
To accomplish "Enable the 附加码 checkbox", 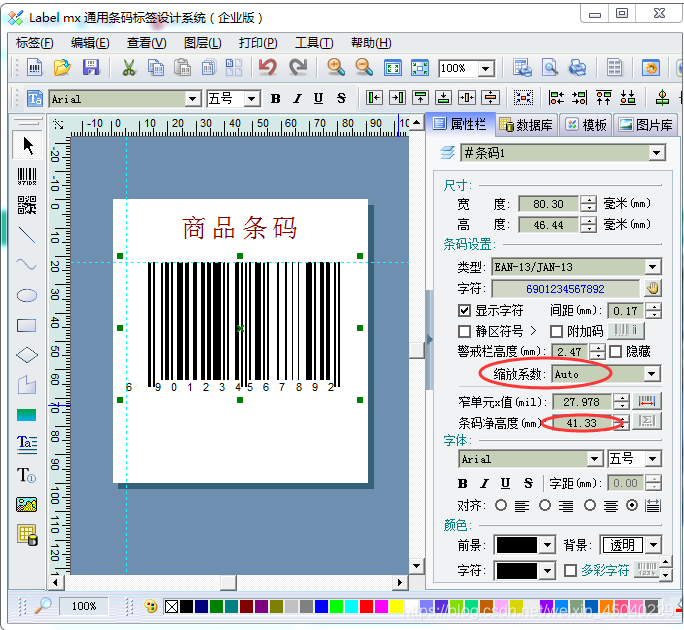I will 556,332.
